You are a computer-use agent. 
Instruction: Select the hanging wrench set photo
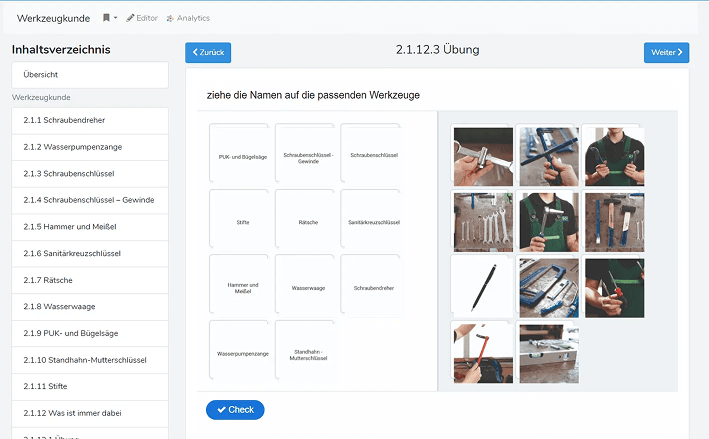click(x=482, y=221)
